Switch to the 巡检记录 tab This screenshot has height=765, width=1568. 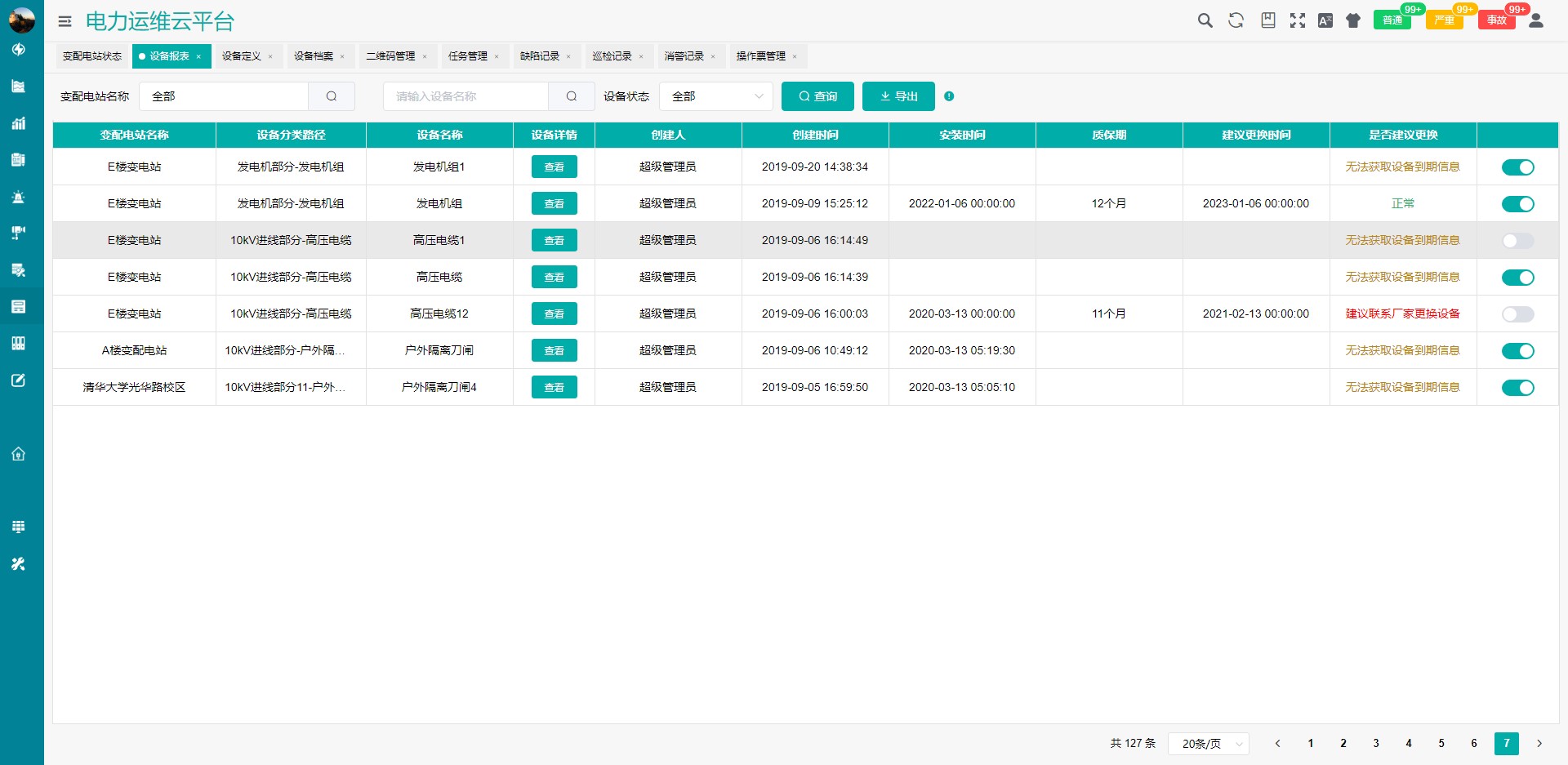612,56
